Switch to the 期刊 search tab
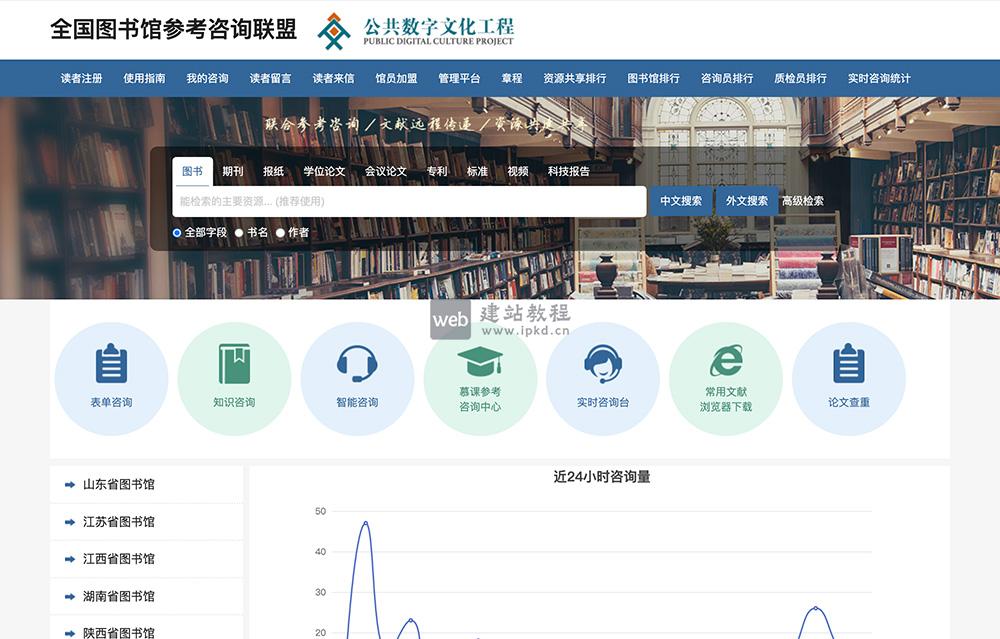 (232, 170)
